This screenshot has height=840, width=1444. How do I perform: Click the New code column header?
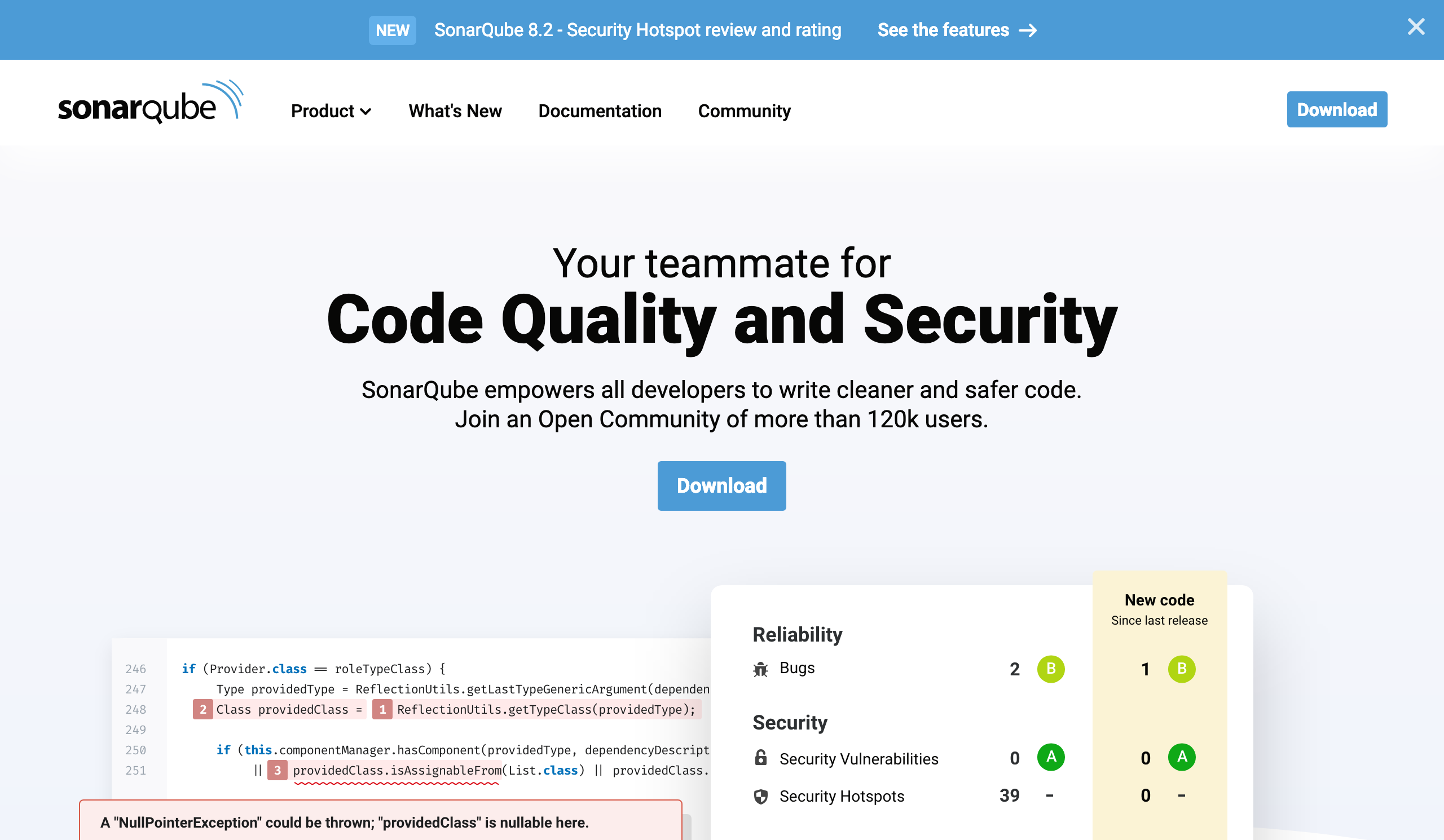click(1159, 600)
